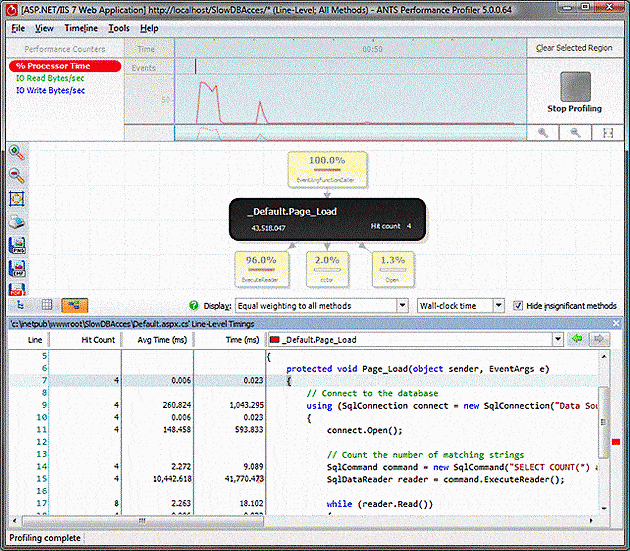Save call graph as EMF image icon
The image size is (630, 551).
coord(17,268)
